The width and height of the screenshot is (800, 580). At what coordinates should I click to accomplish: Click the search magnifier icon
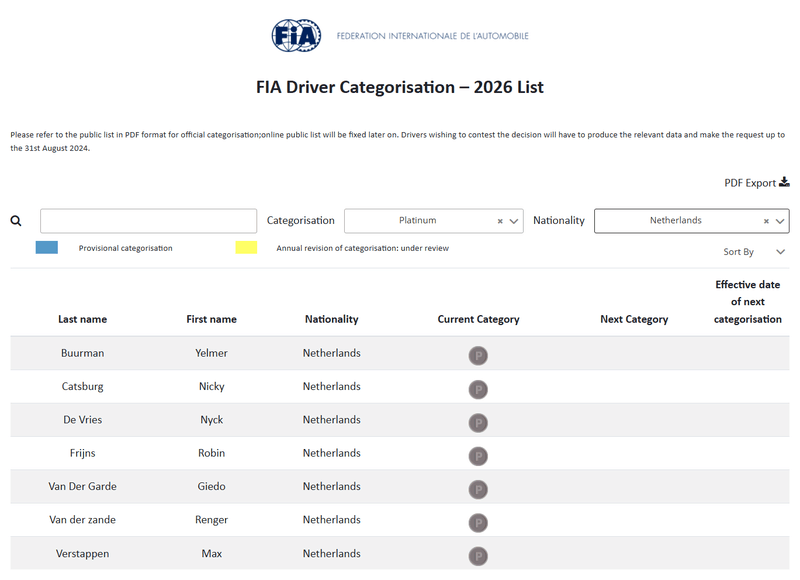(16, 221)
